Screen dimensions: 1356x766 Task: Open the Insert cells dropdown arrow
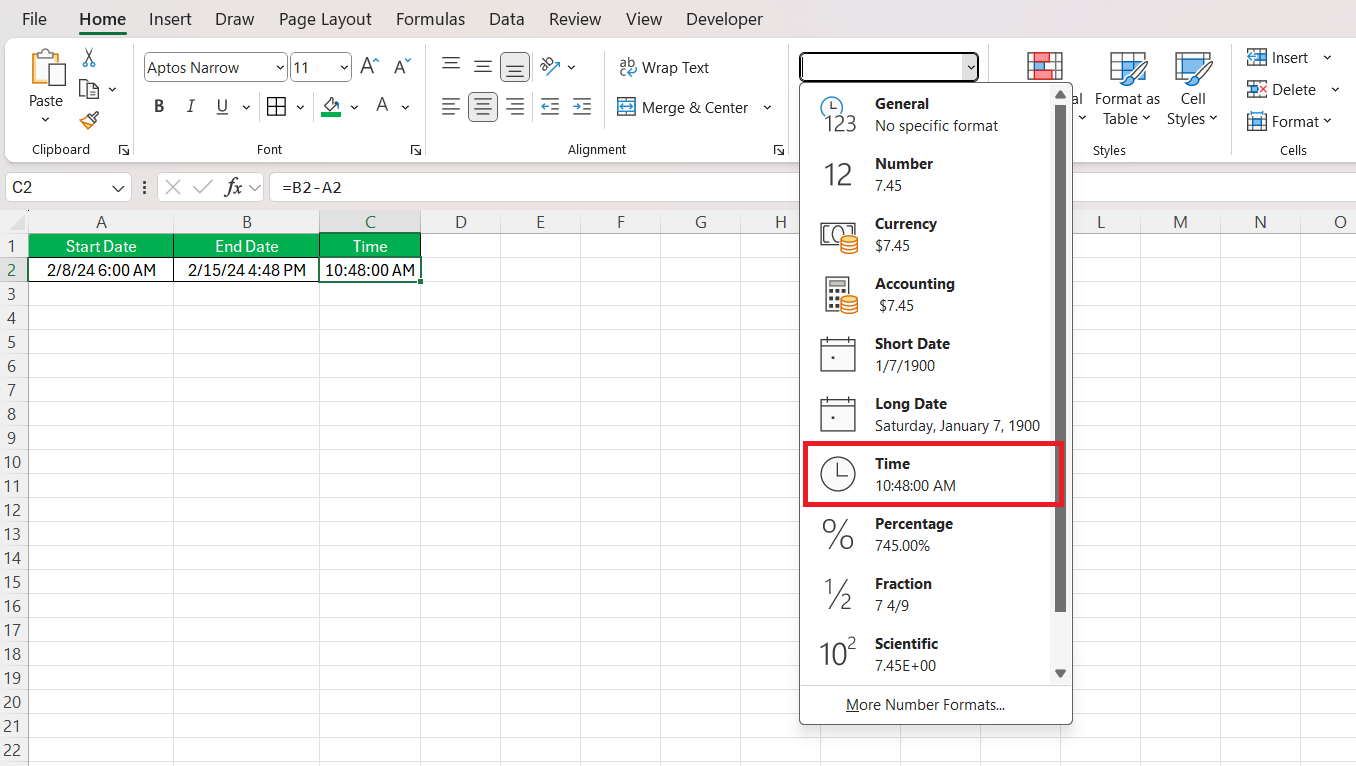coord(1327,58)
